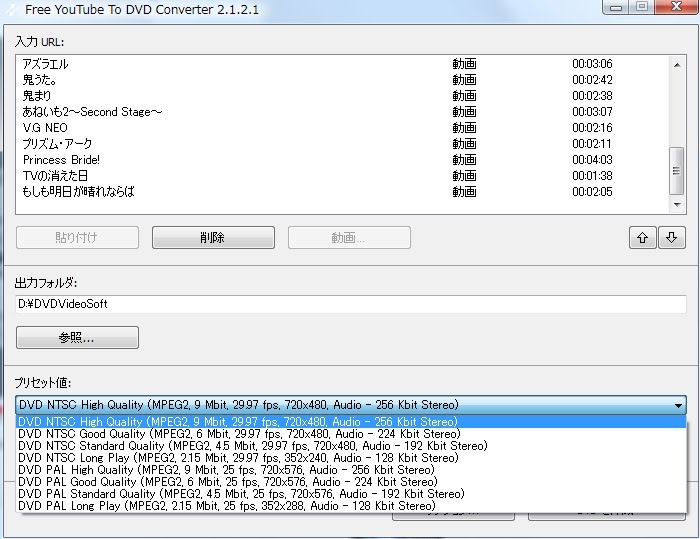Image resolution: width=700 pixels, height=539 pixels.
Task: Click duration 00:04:03 of Princess Bride!
Action: pyautogui.click(x=592, y=160)
